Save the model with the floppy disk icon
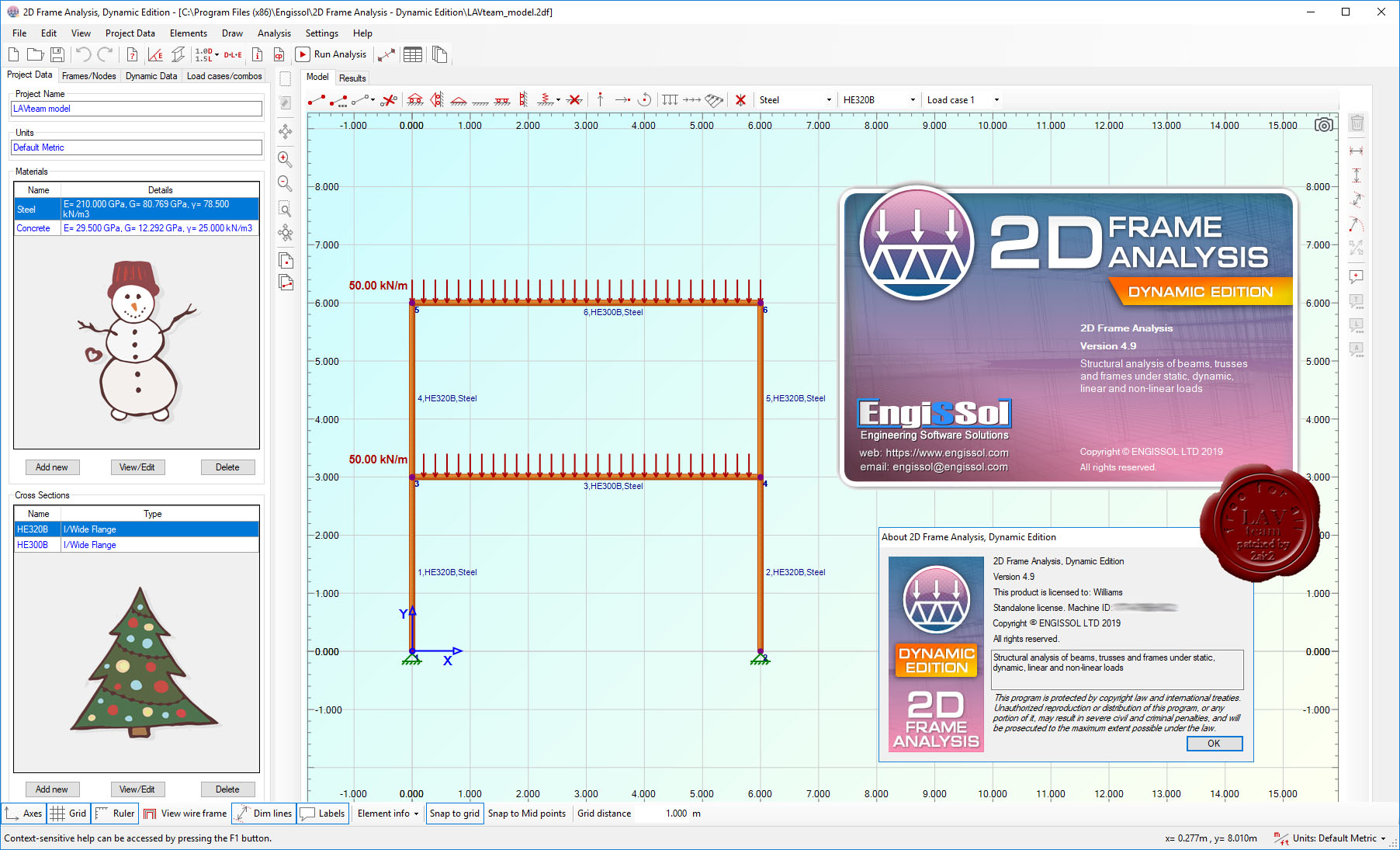The image size is (1400, 850). tap(57, 54)
